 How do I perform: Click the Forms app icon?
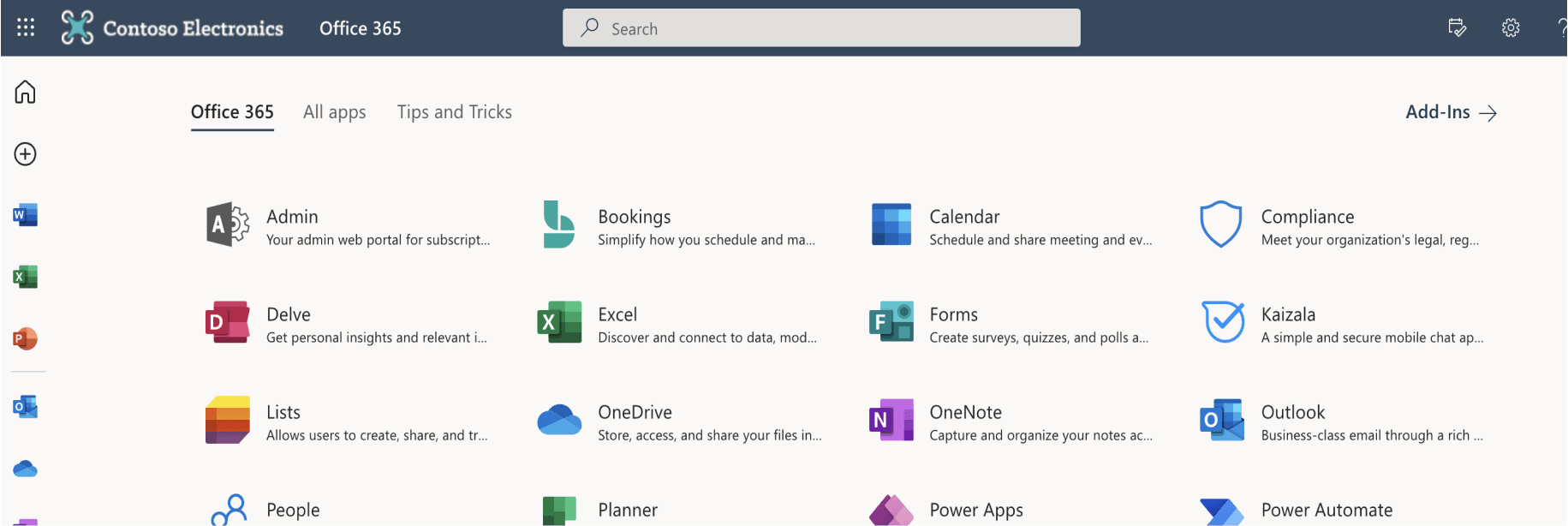coord(891,322)
